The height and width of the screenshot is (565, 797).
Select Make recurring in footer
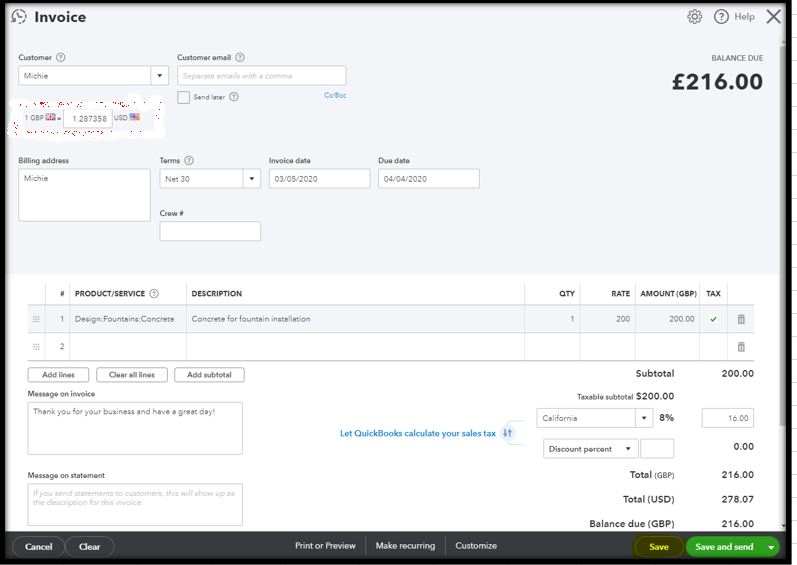[405, 546]
